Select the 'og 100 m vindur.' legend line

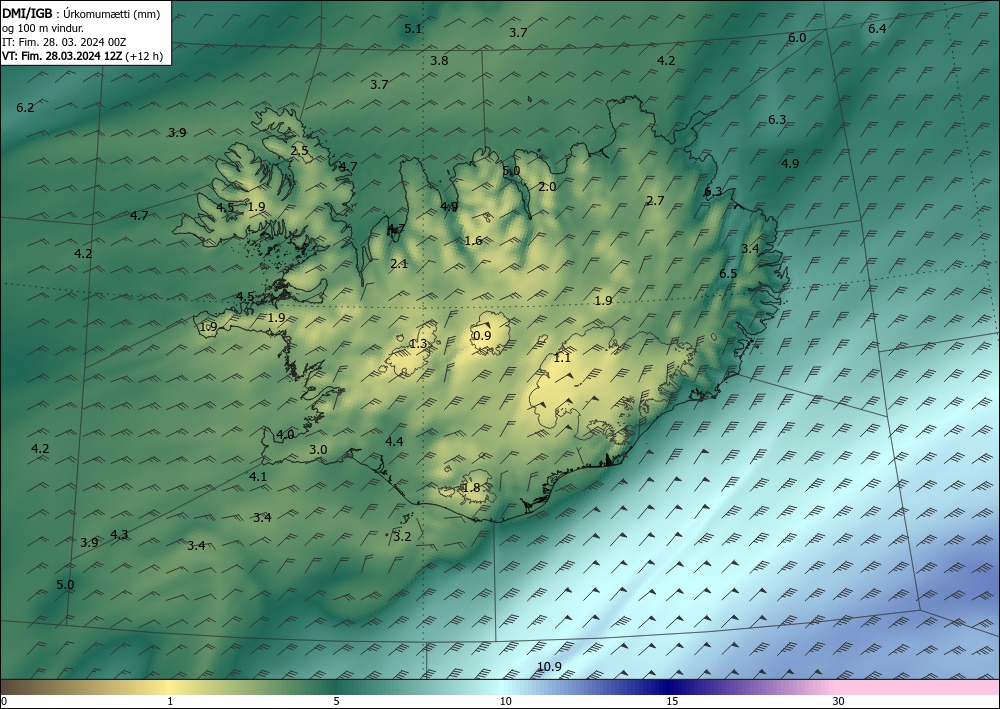click(43, 28)
